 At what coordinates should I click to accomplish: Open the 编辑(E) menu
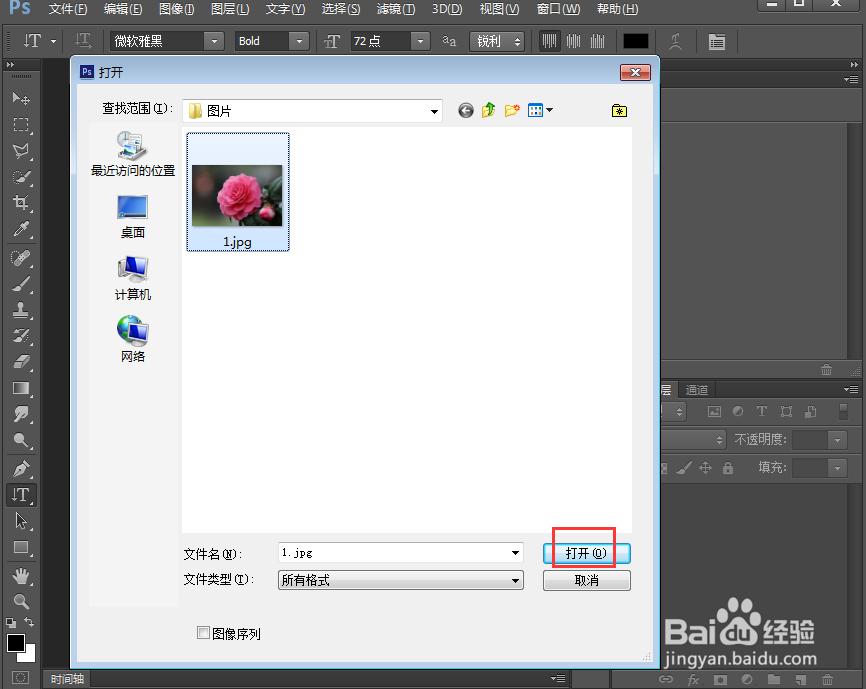coord(123,9)
